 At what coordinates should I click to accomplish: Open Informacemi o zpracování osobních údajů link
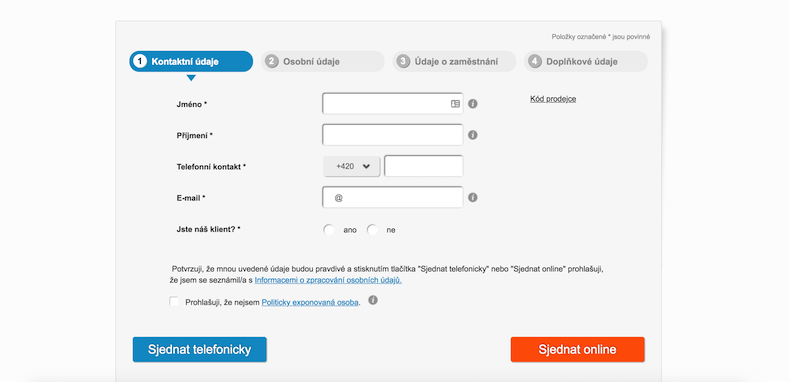[x=328, y=280]
